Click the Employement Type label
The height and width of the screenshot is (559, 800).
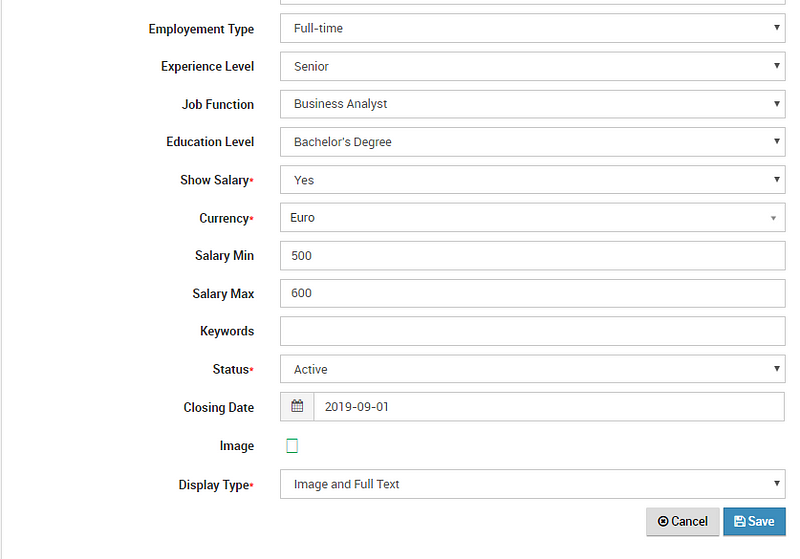[x=201, y=29]
